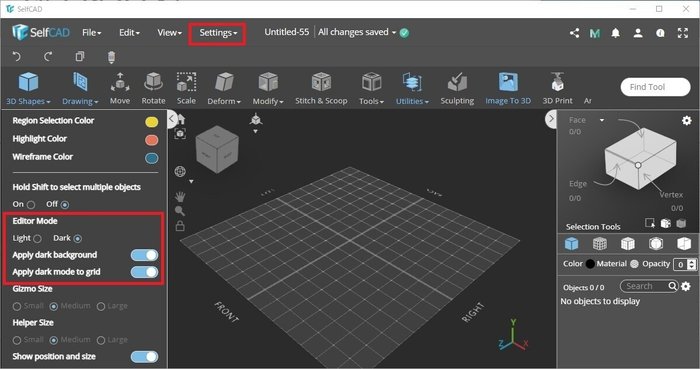Open the Modify dropdown menu
The image size is (700, 369).
click(x=268, y=89)
